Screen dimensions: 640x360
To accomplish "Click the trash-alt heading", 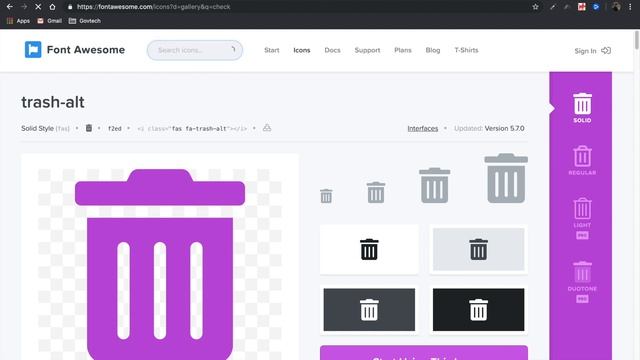I will tap(53, 102).
